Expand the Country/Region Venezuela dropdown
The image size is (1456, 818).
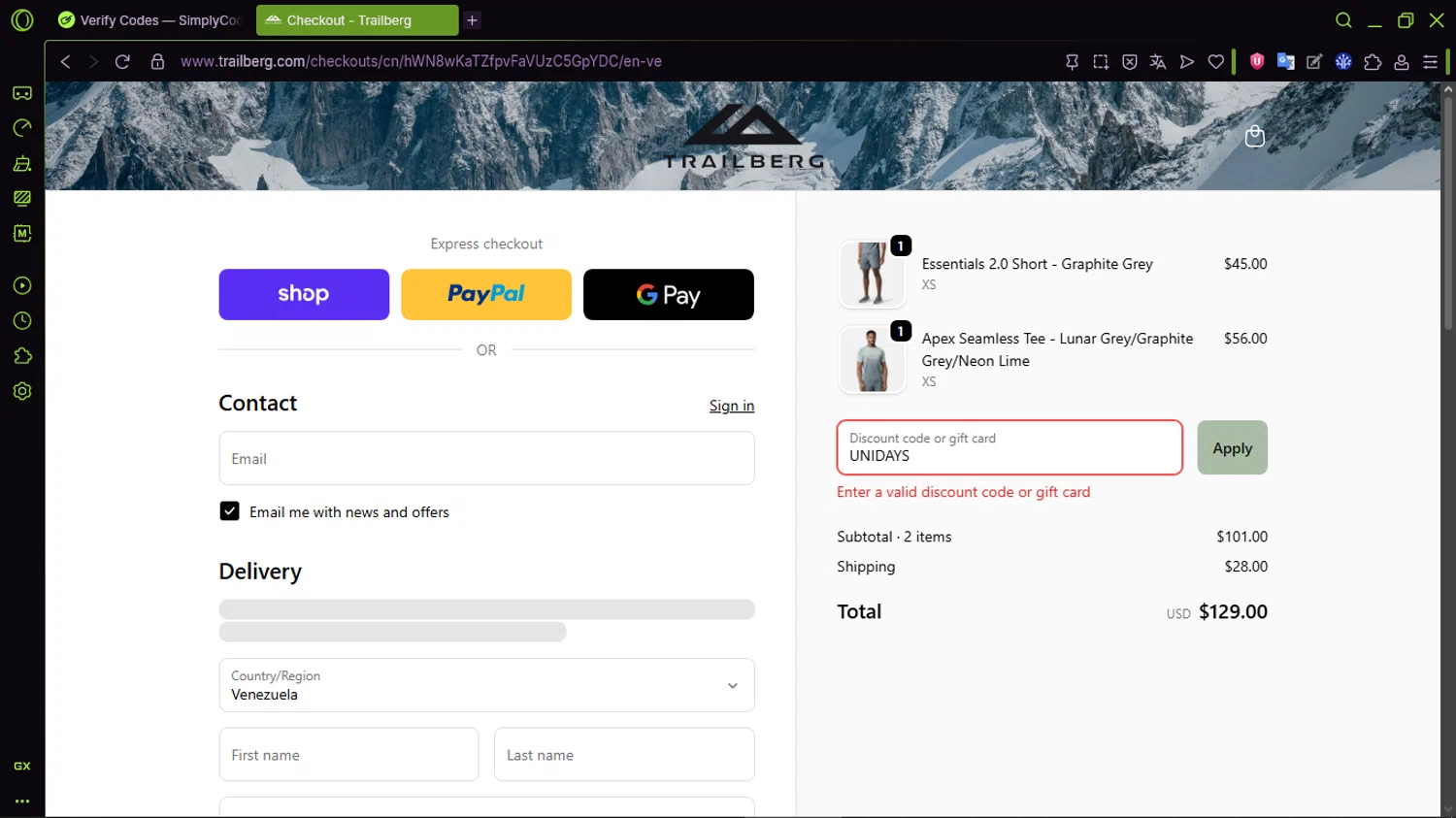click(x=486, y=685)
